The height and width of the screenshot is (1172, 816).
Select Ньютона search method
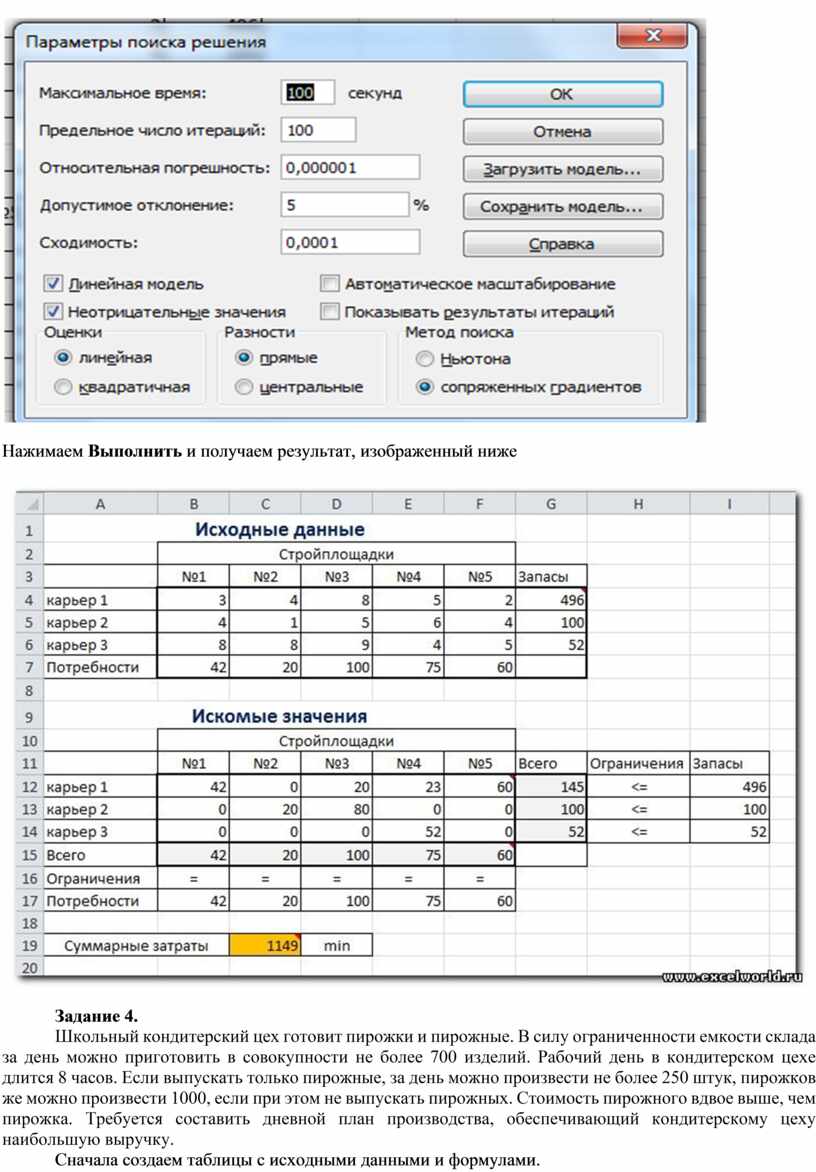tap(425, 358)
